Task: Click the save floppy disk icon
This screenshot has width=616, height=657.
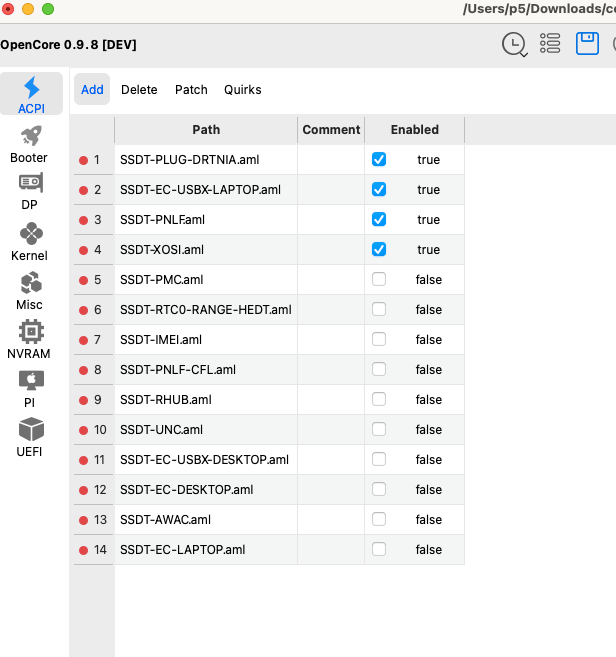Action: point(587,43)
